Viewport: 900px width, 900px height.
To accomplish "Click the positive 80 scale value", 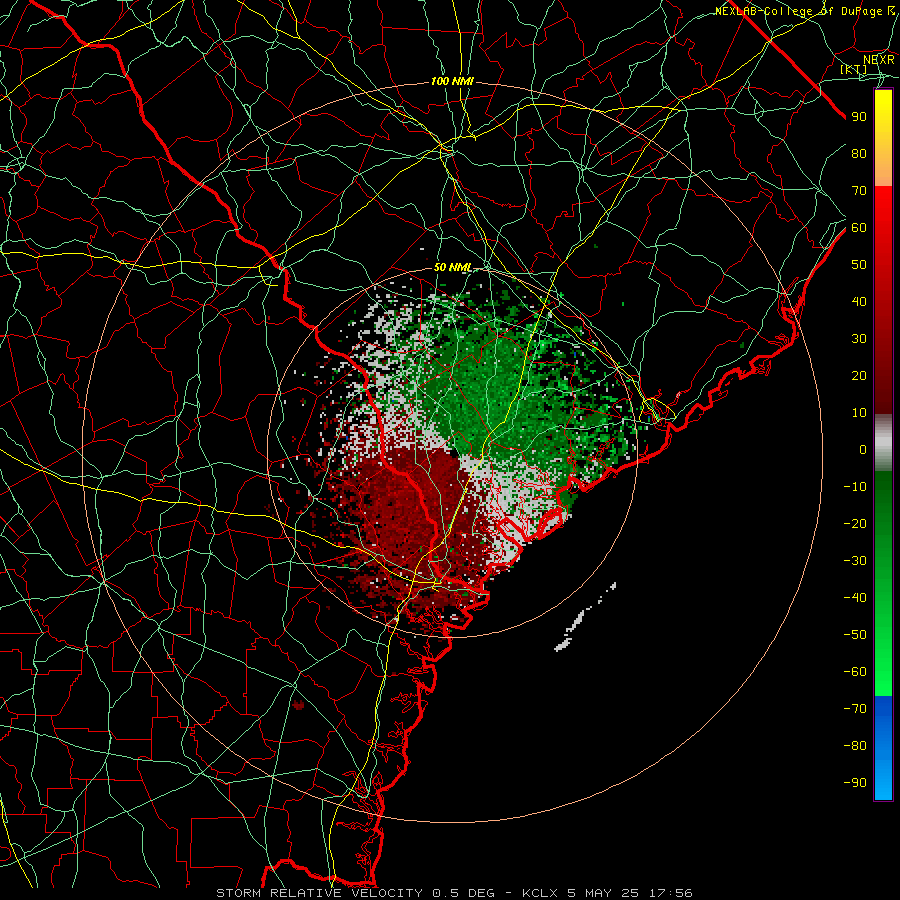I will click(x=859, y=153).
